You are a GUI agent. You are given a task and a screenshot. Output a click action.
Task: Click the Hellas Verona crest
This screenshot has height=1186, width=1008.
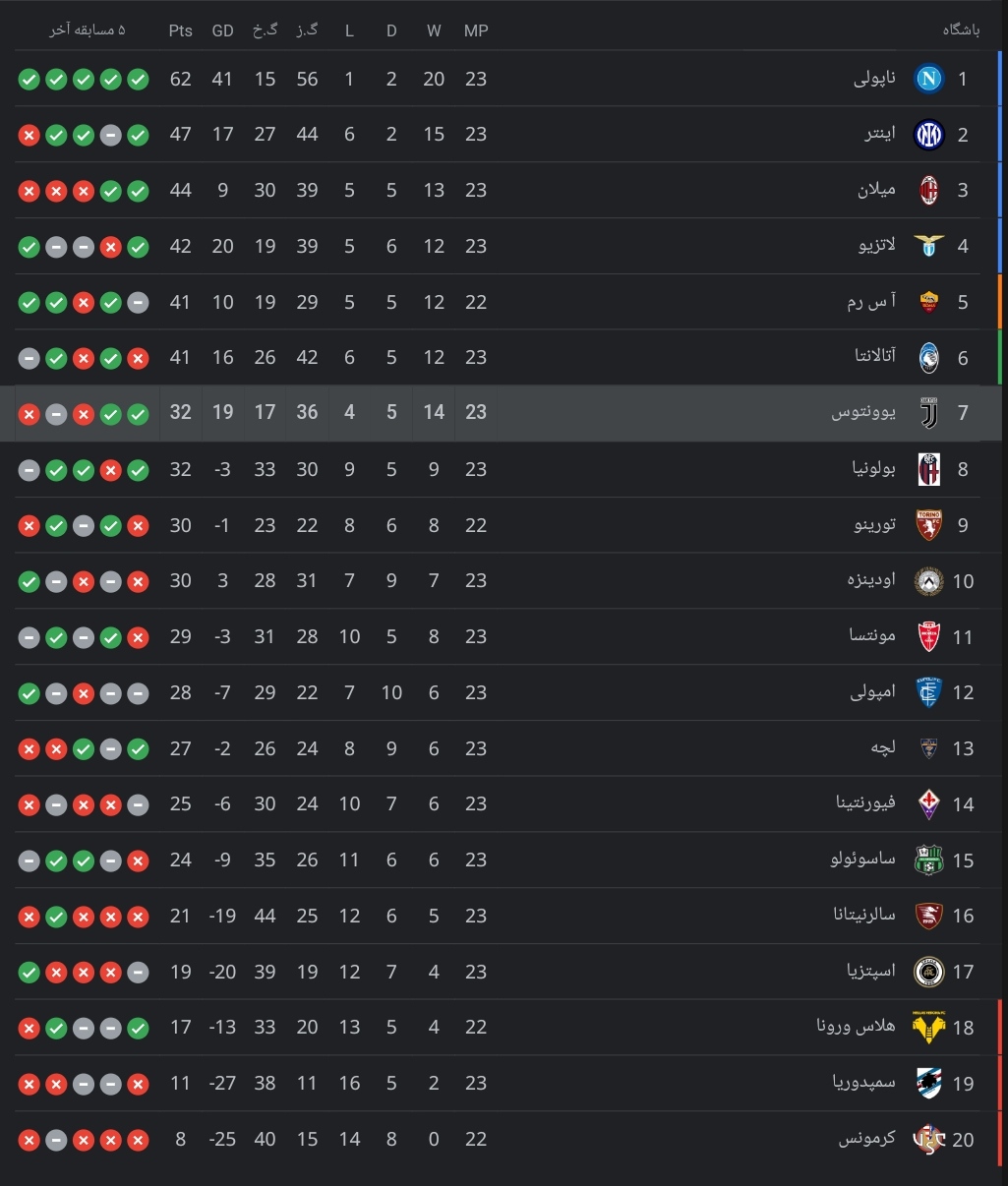click(928, 1027)
